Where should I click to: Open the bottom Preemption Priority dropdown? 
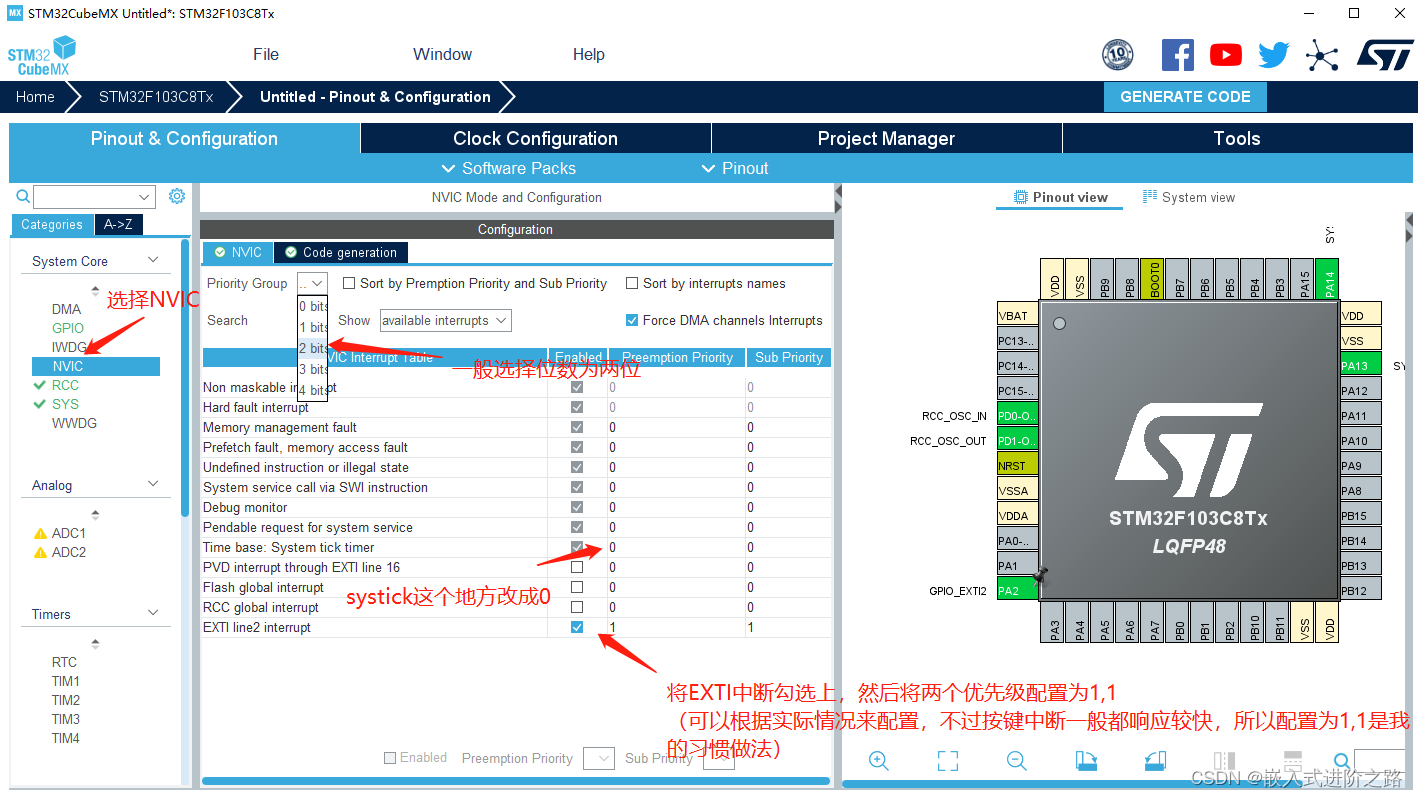coord(599,758)
